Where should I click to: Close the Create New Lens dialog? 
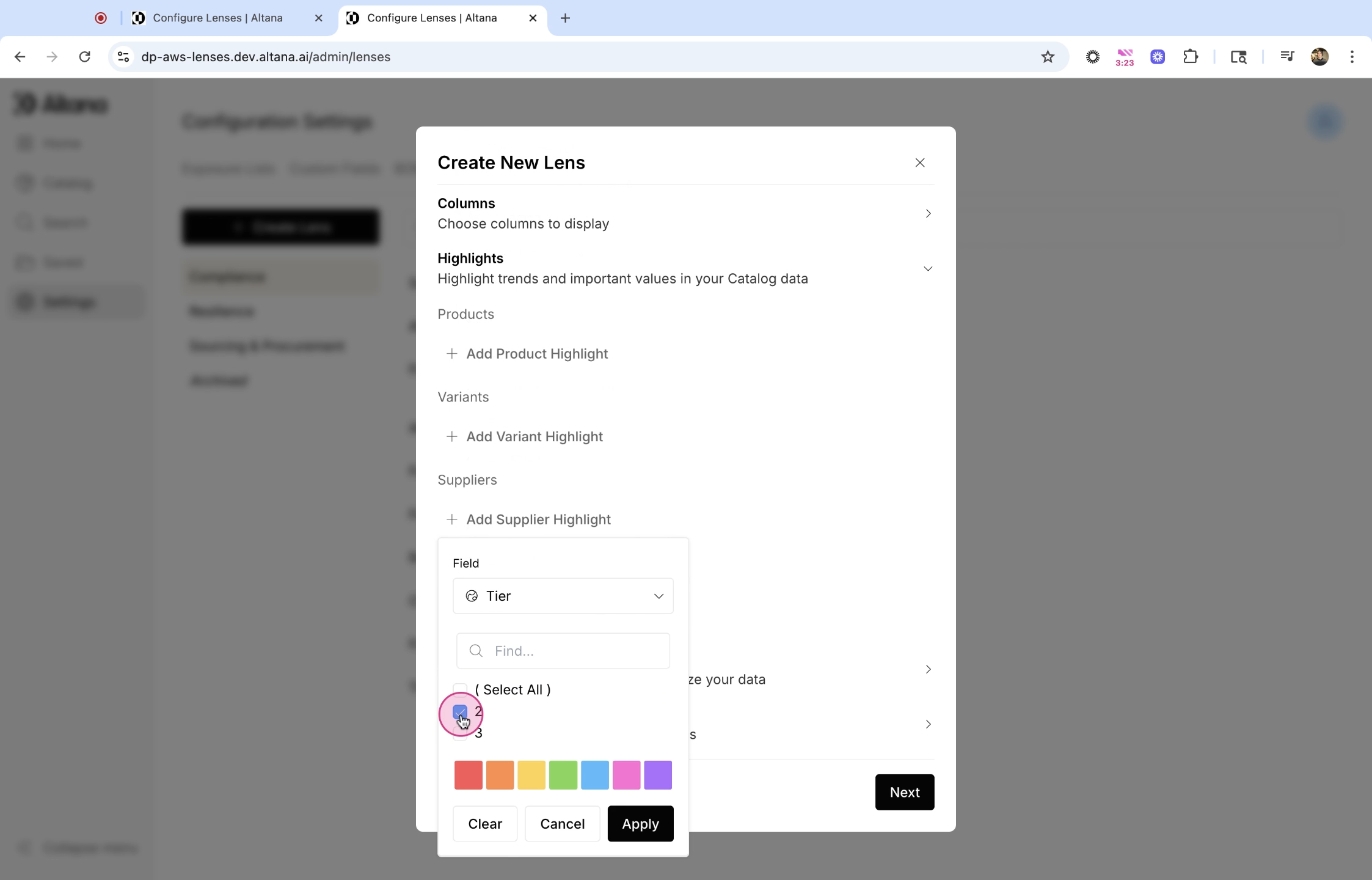pos(919,163)
